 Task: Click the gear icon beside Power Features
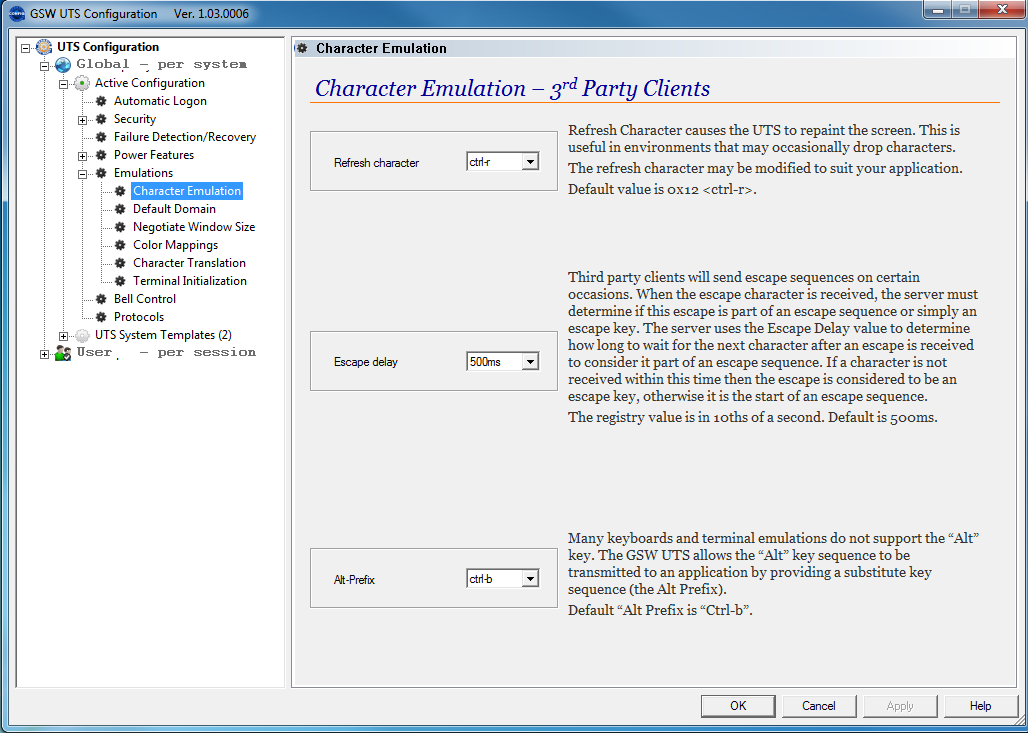coord(101,155)
